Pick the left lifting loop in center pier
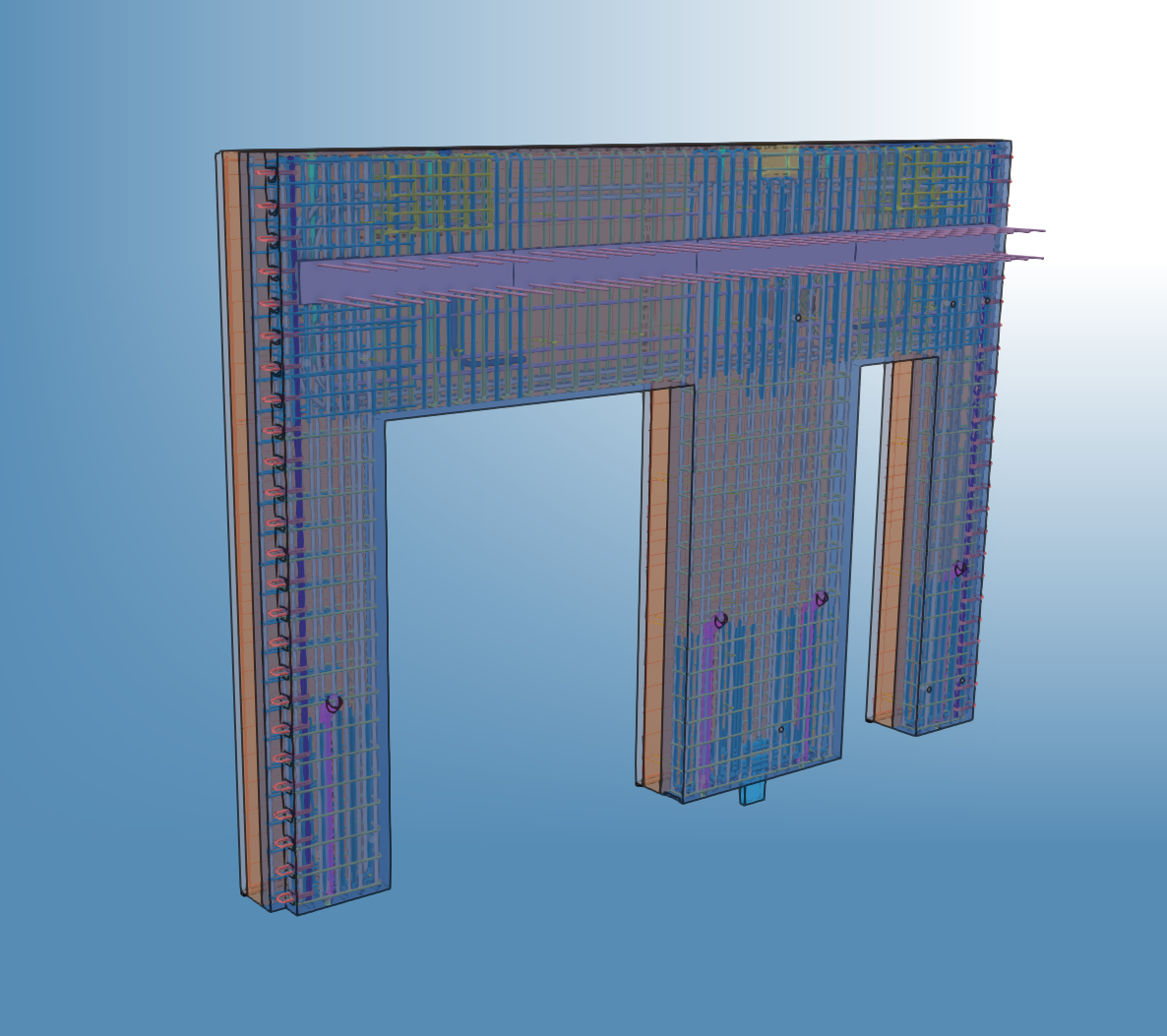 tap(720, 621)
